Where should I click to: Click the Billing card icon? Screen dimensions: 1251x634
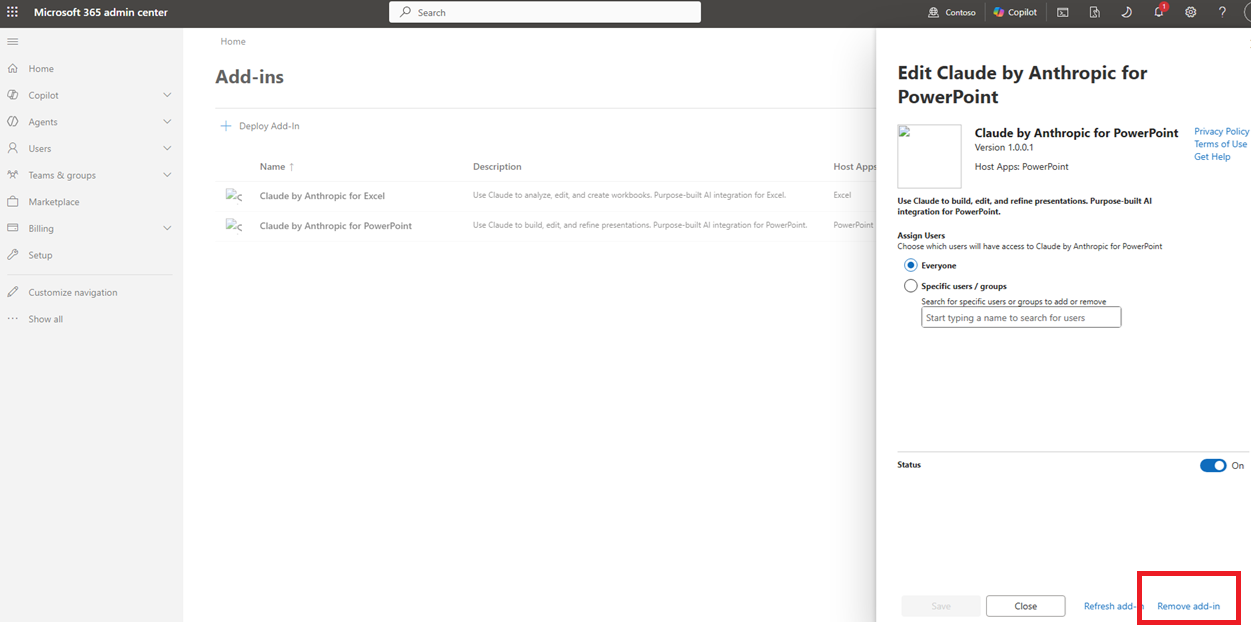point(13,228)
